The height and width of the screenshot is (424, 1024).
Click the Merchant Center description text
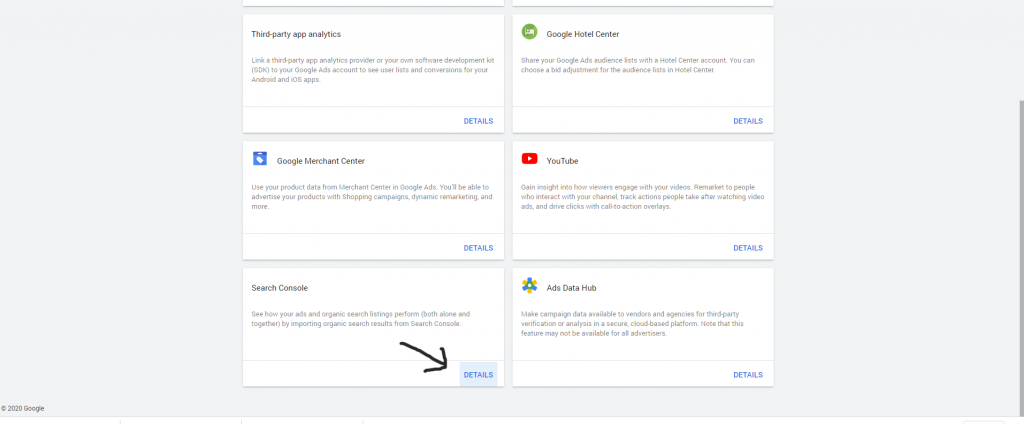(x=372, y=197)
